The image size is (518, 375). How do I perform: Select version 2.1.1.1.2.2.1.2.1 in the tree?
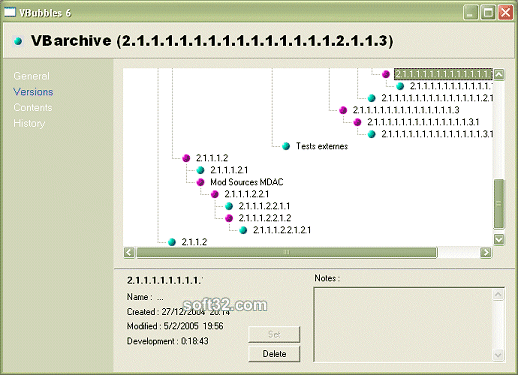pos(282,230)
